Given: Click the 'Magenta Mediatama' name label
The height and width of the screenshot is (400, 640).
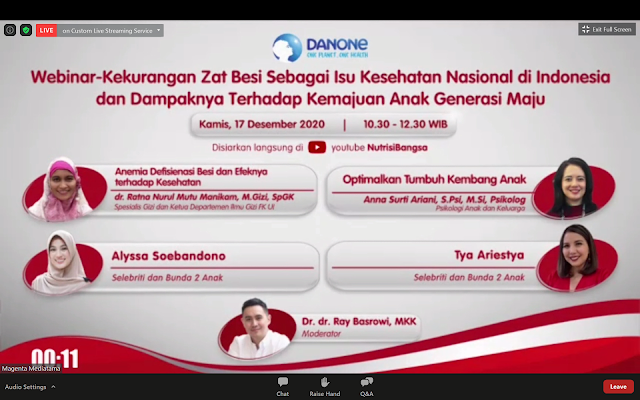Looking at the screenshot, I should (31, 369).
